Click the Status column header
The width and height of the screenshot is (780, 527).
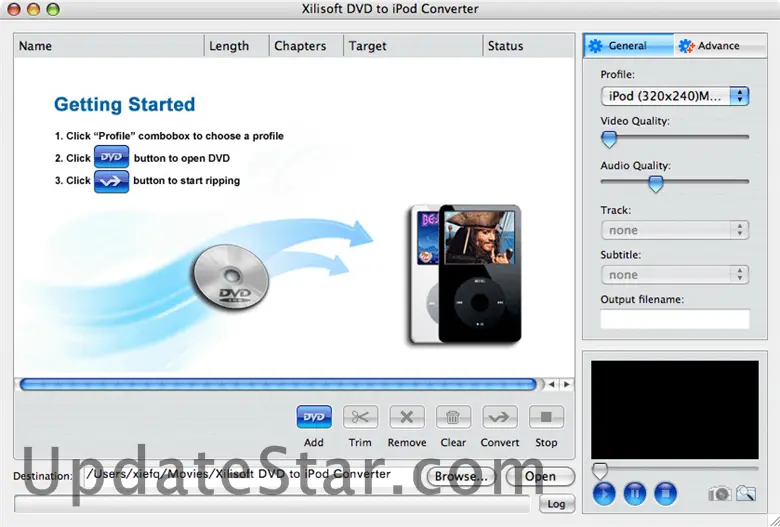pos(528,46)
